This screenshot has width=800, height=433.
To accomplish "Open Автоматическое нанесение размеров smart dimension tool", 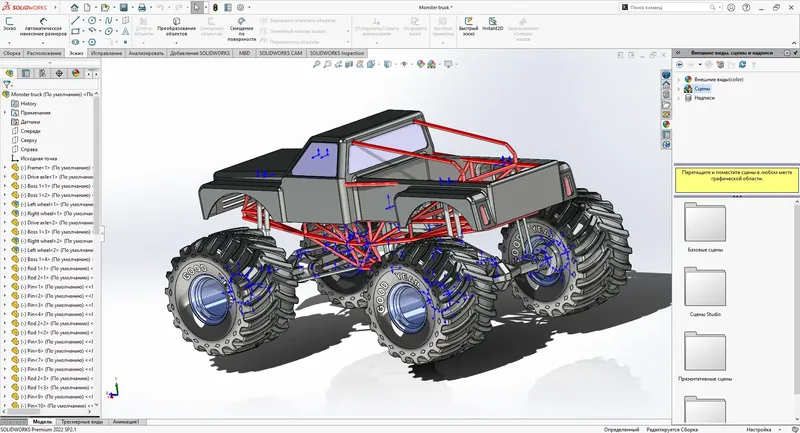I will click(x=45, y=27).
